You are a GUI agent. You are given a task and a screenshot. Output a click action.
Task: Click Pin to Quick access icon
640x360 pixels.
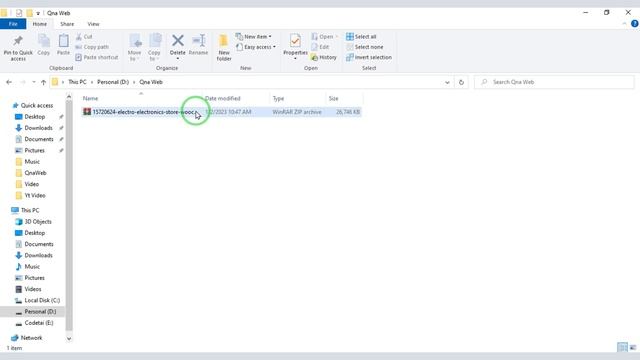[18, 41]
